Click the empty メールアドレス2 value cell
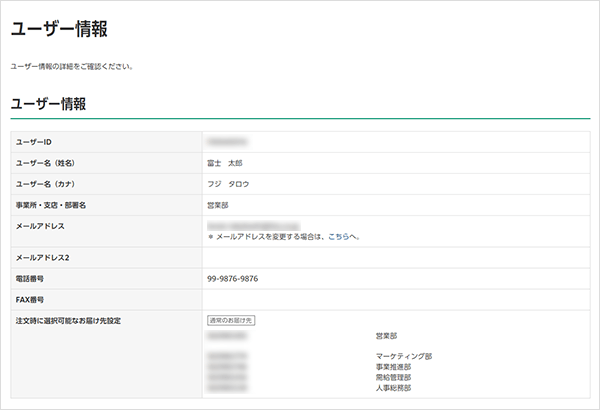This screenshot has width=600, height=410. click(x=395, y=258)
